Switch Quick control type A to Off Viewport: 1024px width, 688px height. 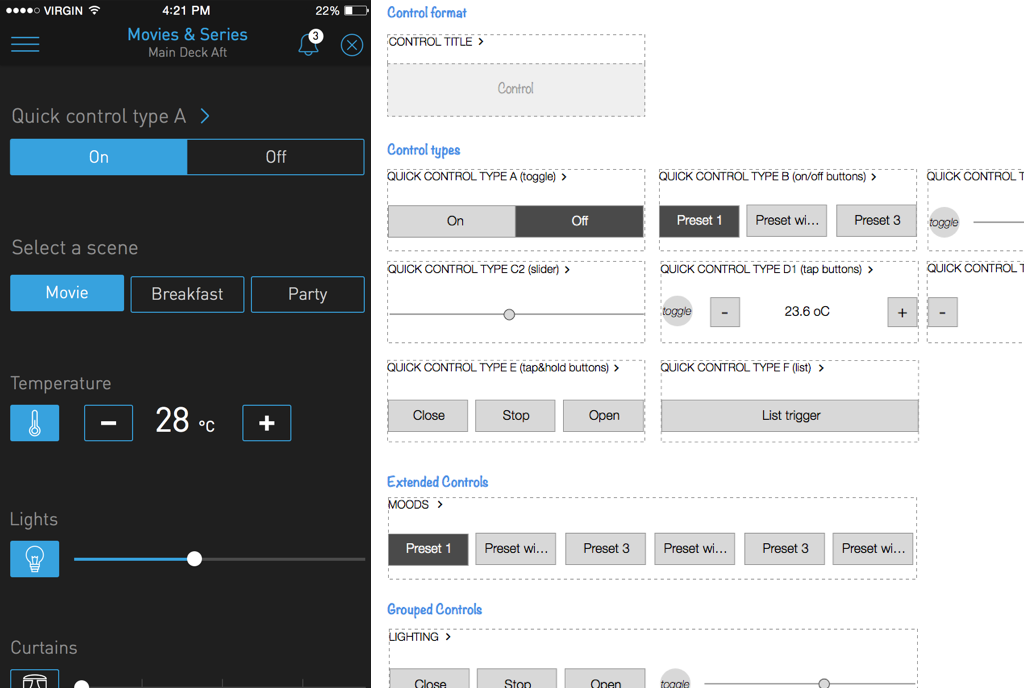(x=275, y=157)
